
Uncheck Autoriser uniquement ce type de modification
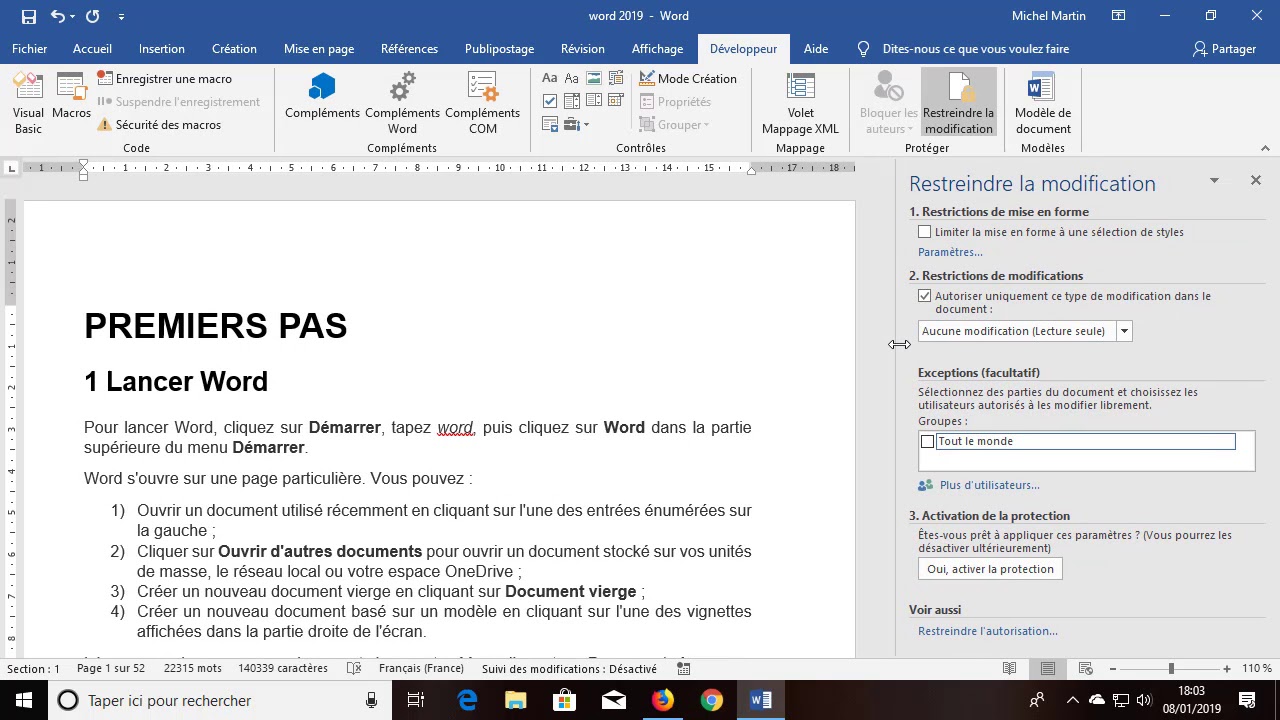click(925, 296)
